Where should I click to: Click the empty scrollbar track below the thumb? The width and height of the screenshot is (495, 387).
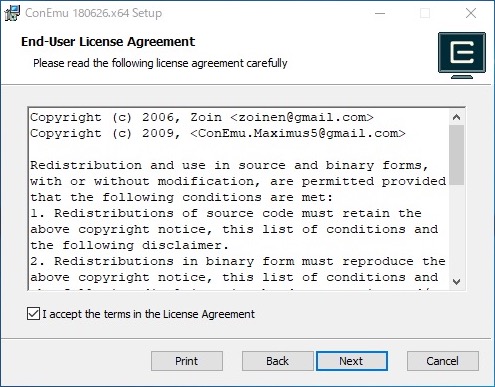[457, 229]
